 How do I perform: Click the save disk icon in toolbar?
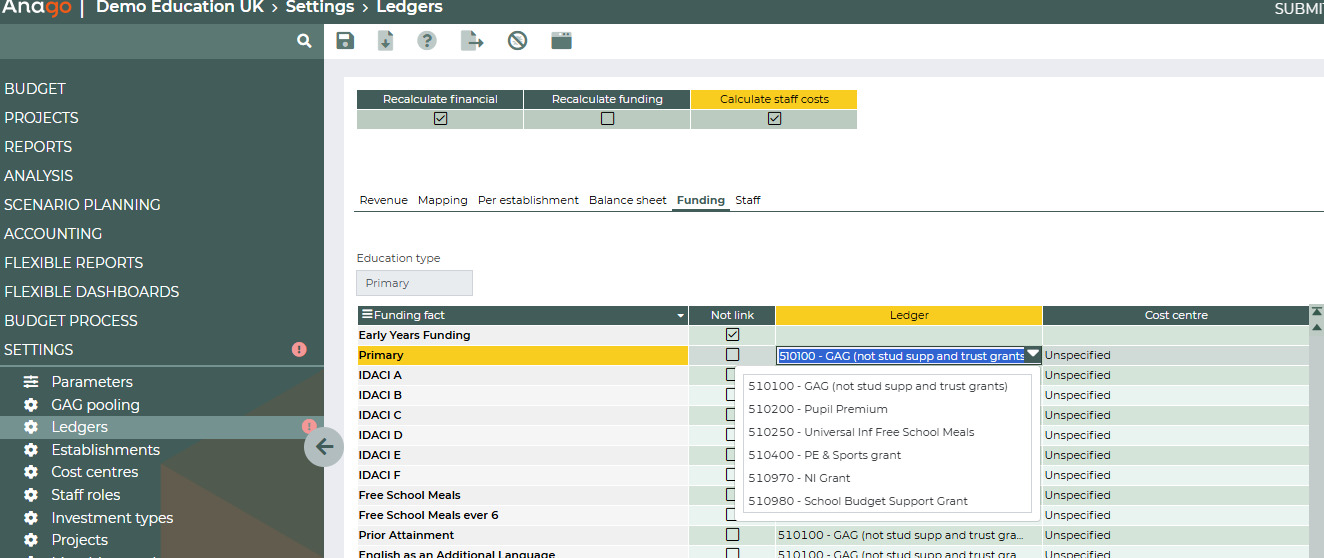(x=345, y=41)
